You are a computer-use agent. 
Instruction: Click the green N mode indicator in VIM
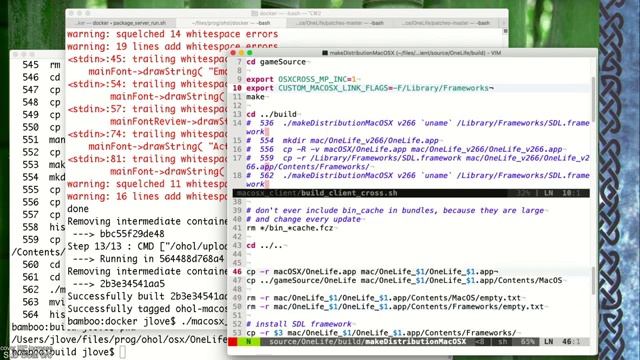click(x=248, y=342)
